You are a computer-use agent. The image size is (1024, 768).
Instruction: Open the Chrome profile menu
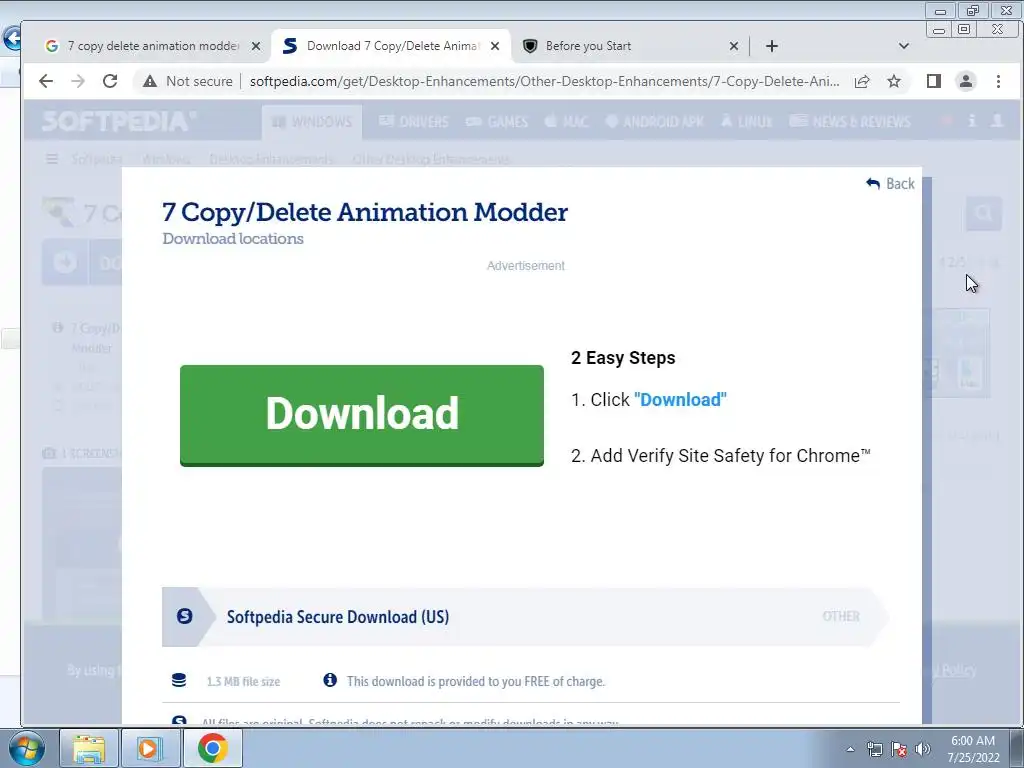(966, 81)
